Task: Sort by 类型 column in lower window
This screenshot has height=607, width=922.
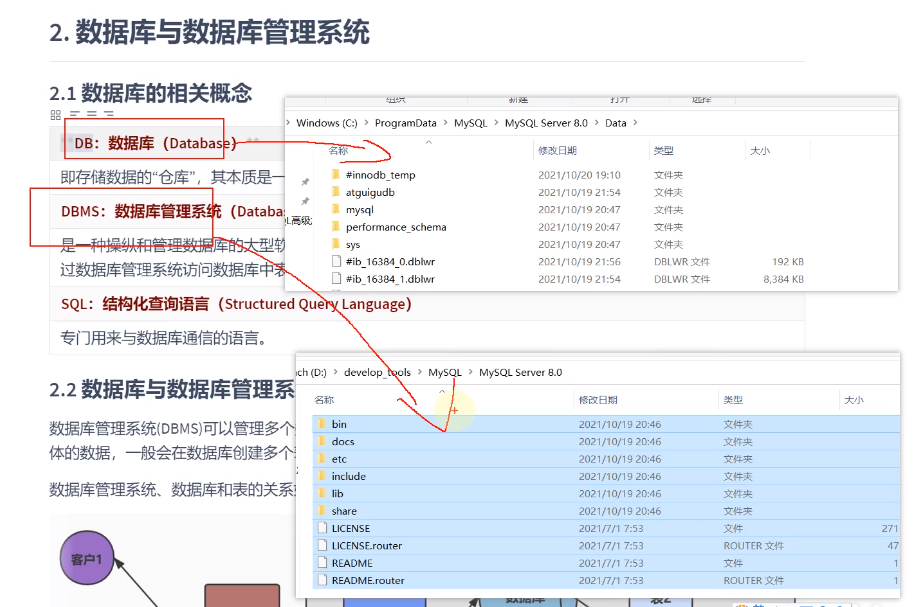Action: click(x=733, y=400)
